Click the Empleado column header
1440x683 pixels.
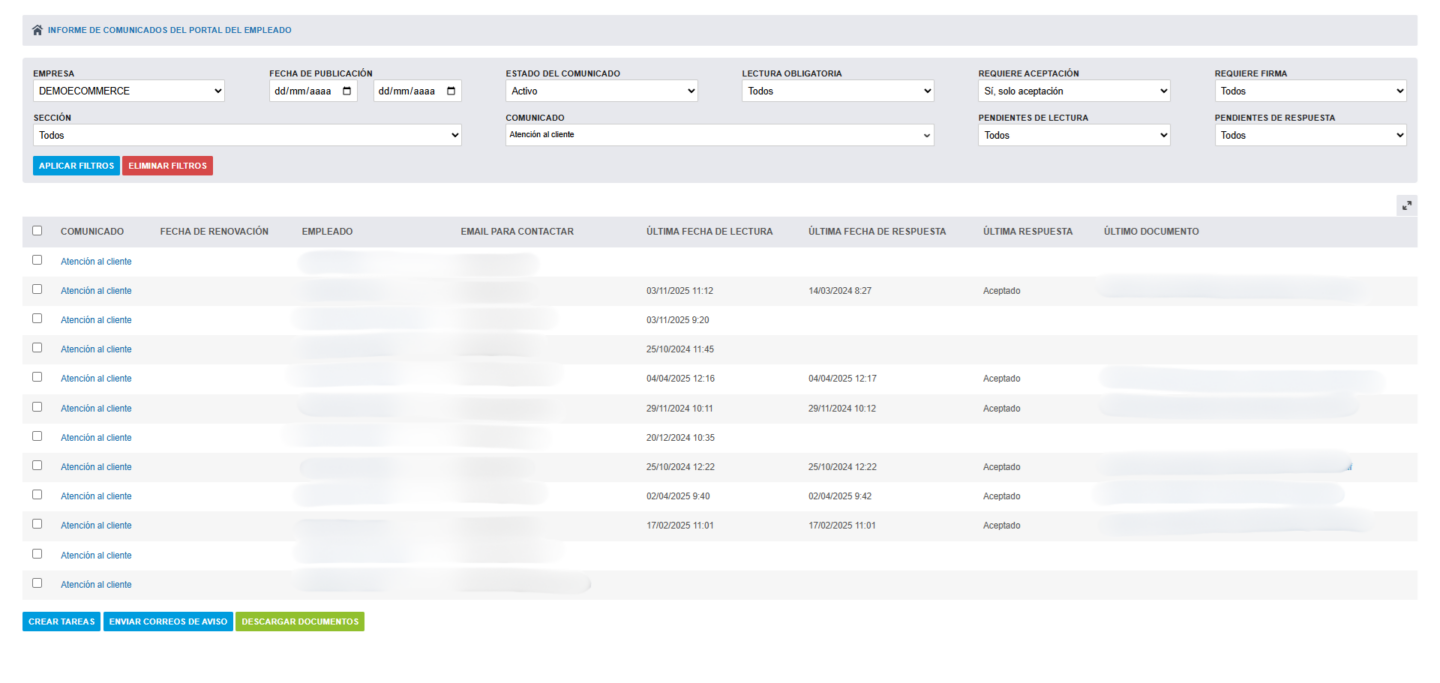pyautogui.click(x=327, y=232)
